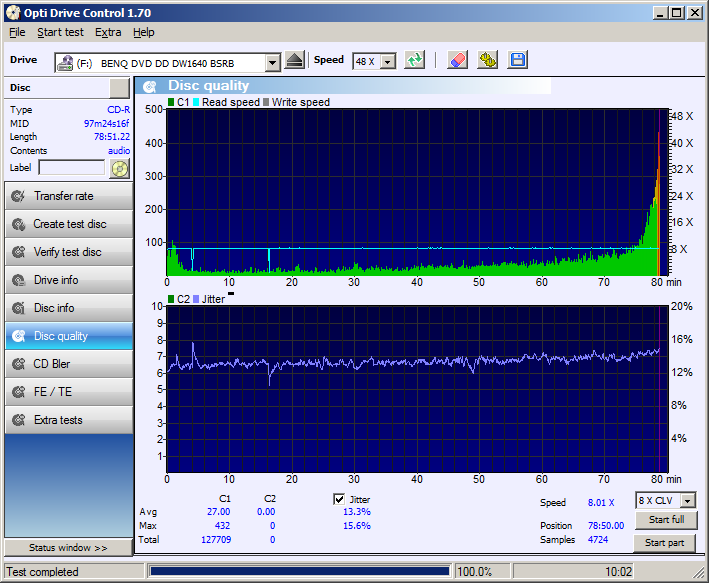This screenshot has width=709, height=583.
Task: Show the Drive info page
Action: (69, 280)
